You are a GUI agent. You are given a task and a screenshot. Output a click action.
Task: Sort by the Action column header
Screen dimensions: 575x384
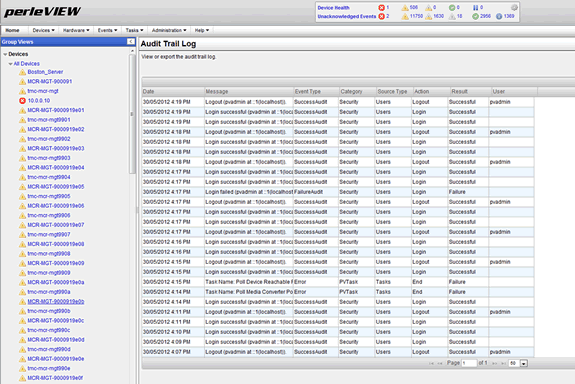tap(431, 92)
